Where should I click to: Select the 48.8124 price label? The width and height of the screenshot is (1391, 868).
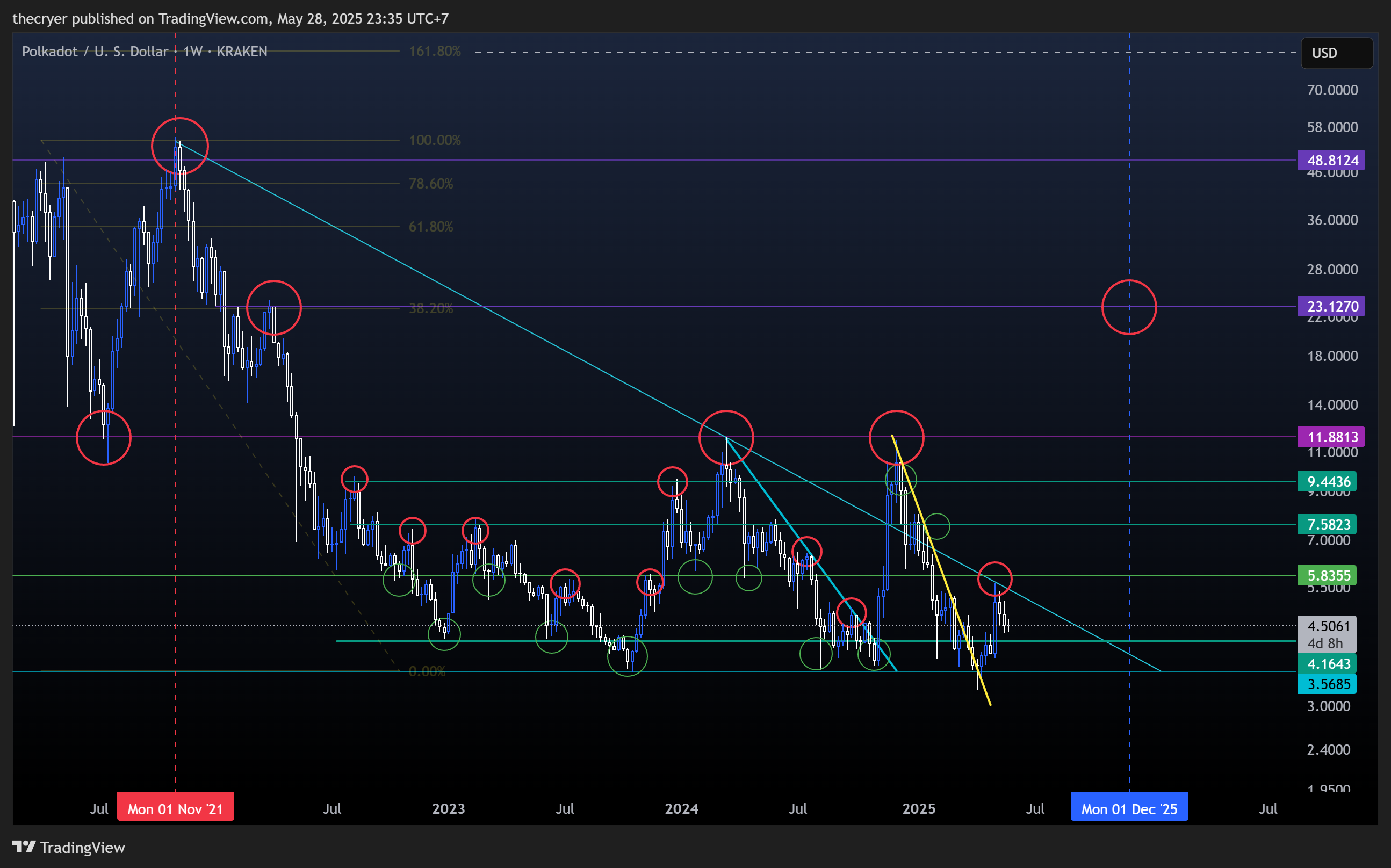[1331, 160]
